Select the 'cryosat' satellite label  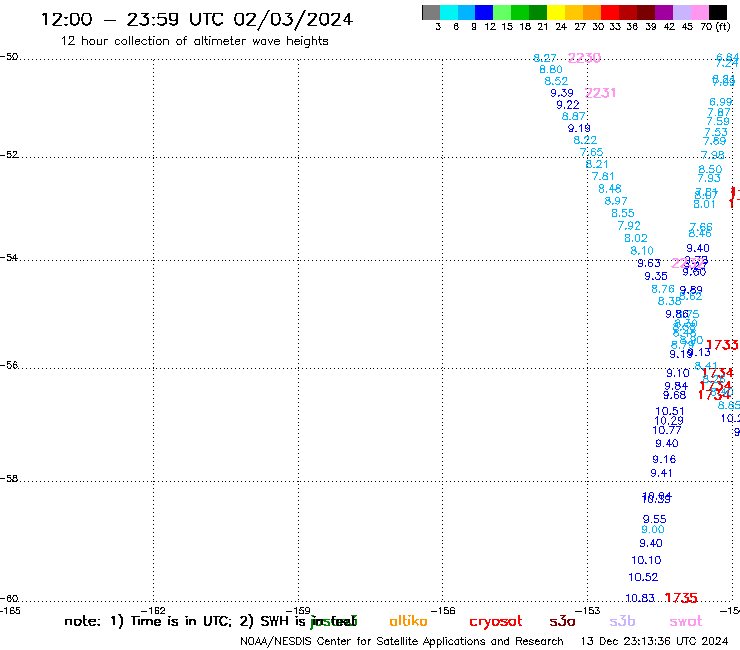coord(496,622)
